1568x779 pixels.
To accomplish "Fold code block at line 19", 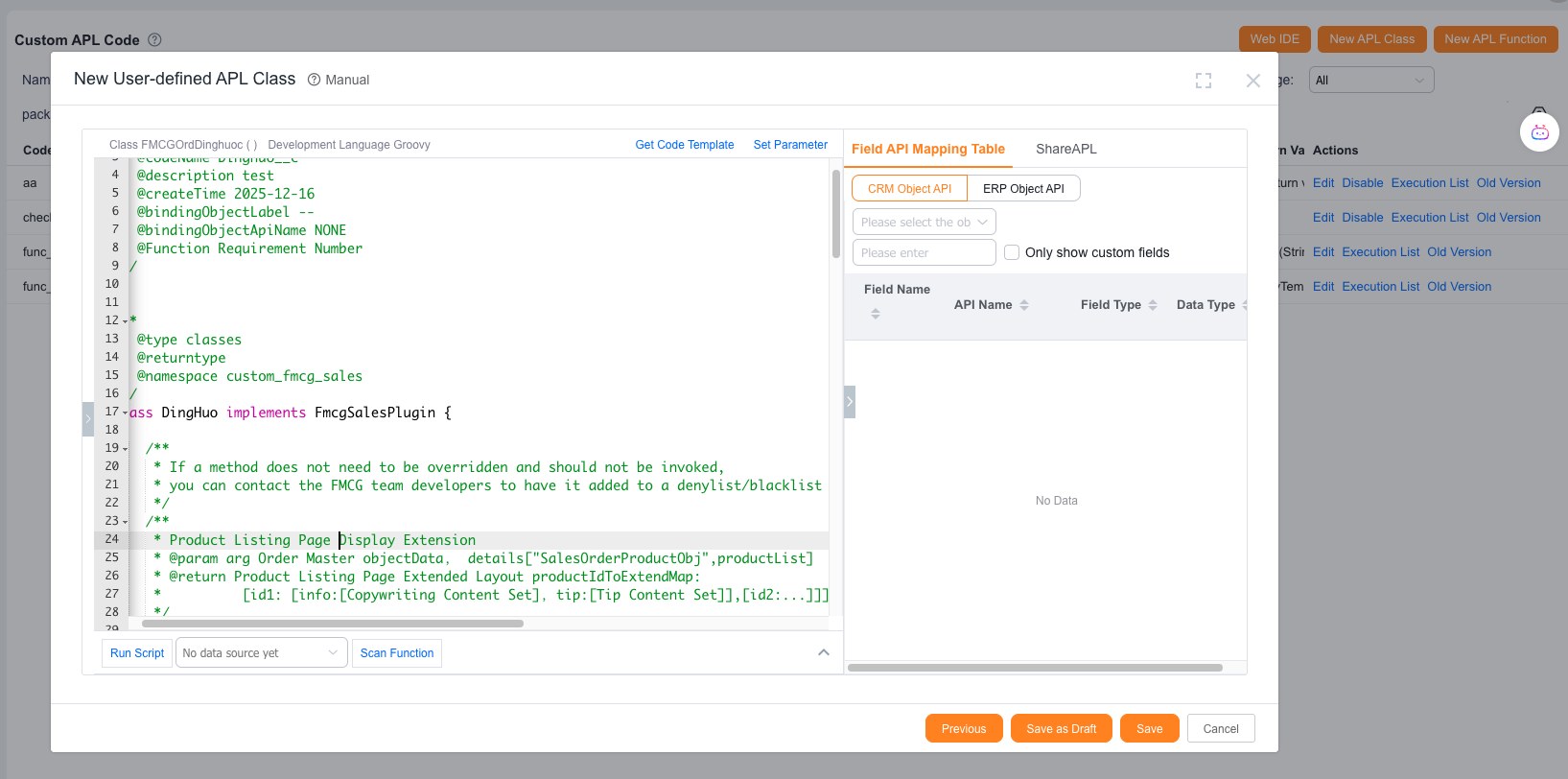I will (x=125, y=449).
